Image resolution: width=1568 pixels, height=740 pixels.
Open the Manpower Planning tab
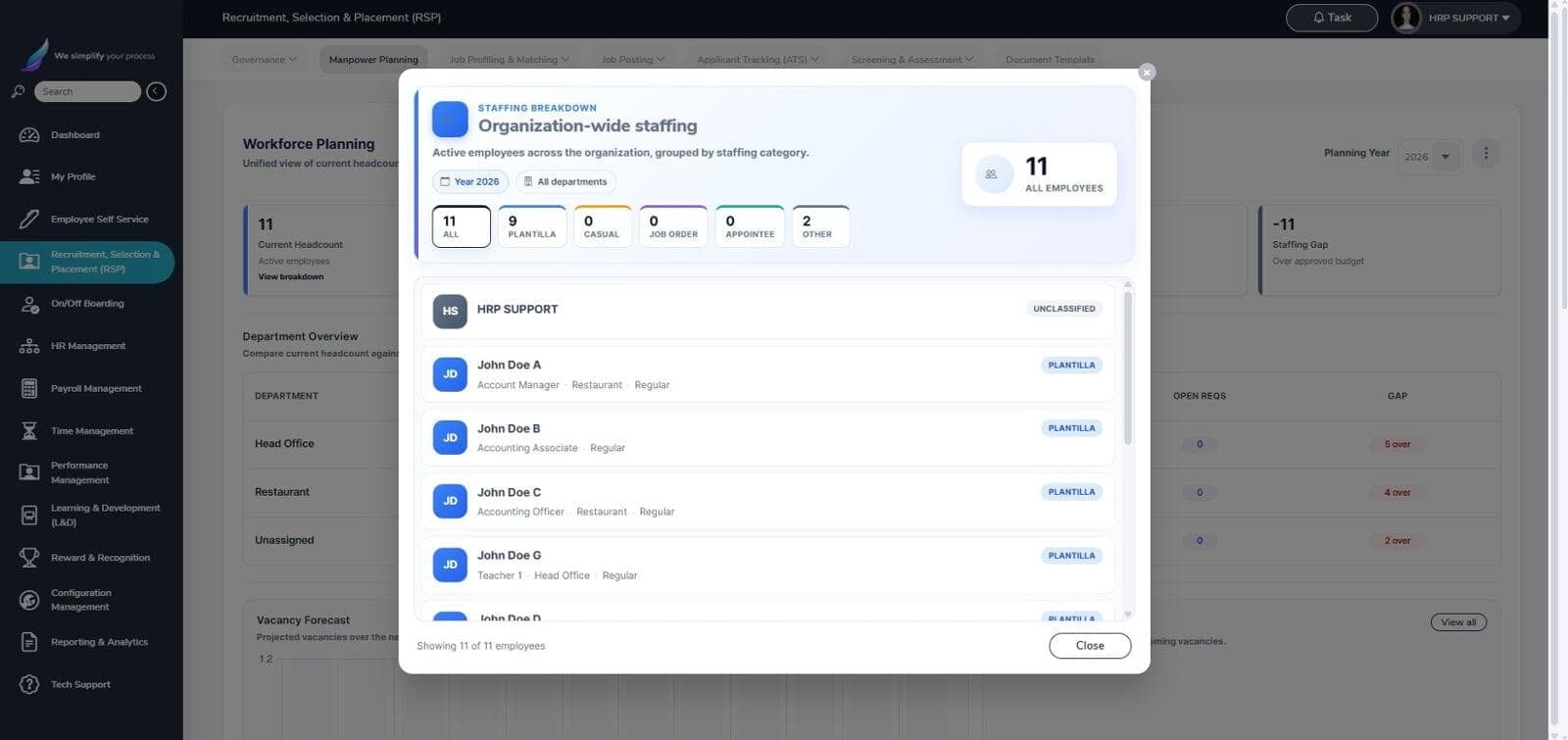click(x=373, y=60)
